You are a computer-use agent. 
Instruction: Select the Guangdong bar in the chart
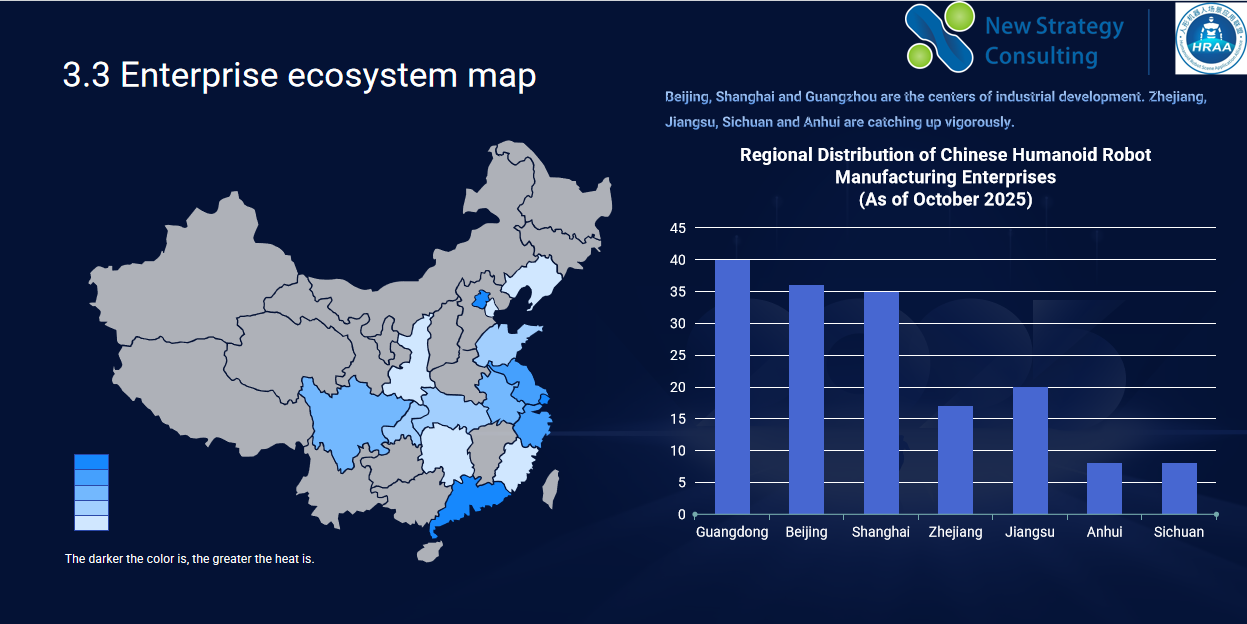(x=732, y=387)
